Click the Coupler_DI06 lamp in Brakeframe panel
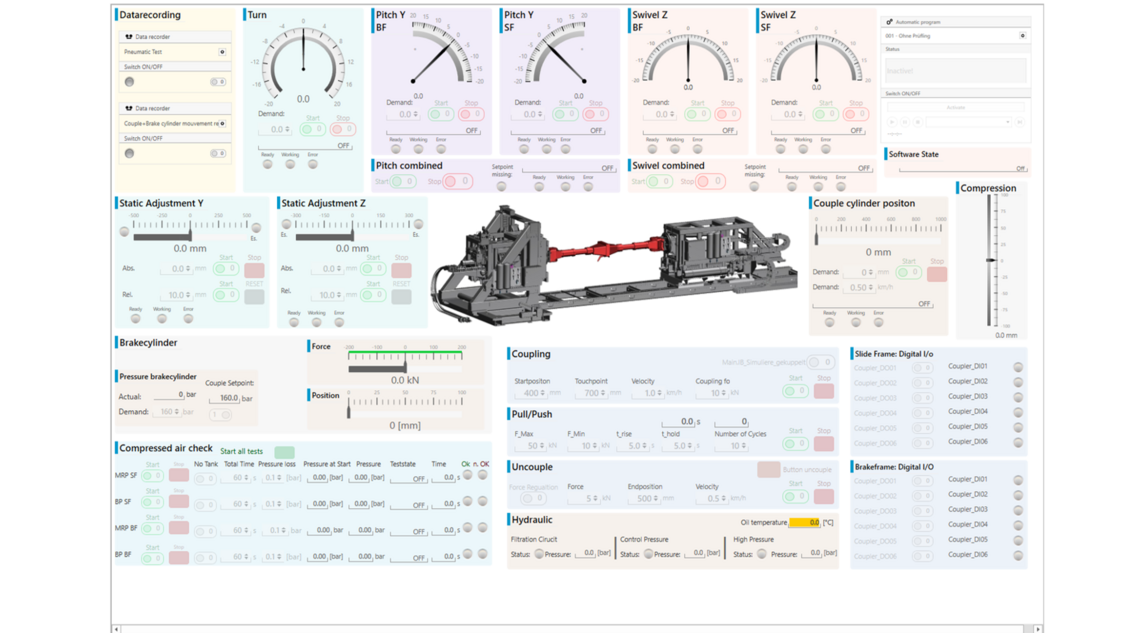 (x=1017, y=556)
